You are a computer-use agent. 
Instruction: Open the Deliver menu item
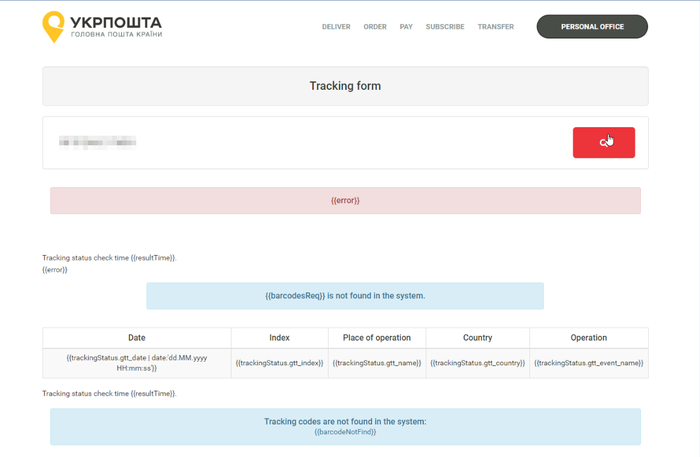[x=336, y=27]
